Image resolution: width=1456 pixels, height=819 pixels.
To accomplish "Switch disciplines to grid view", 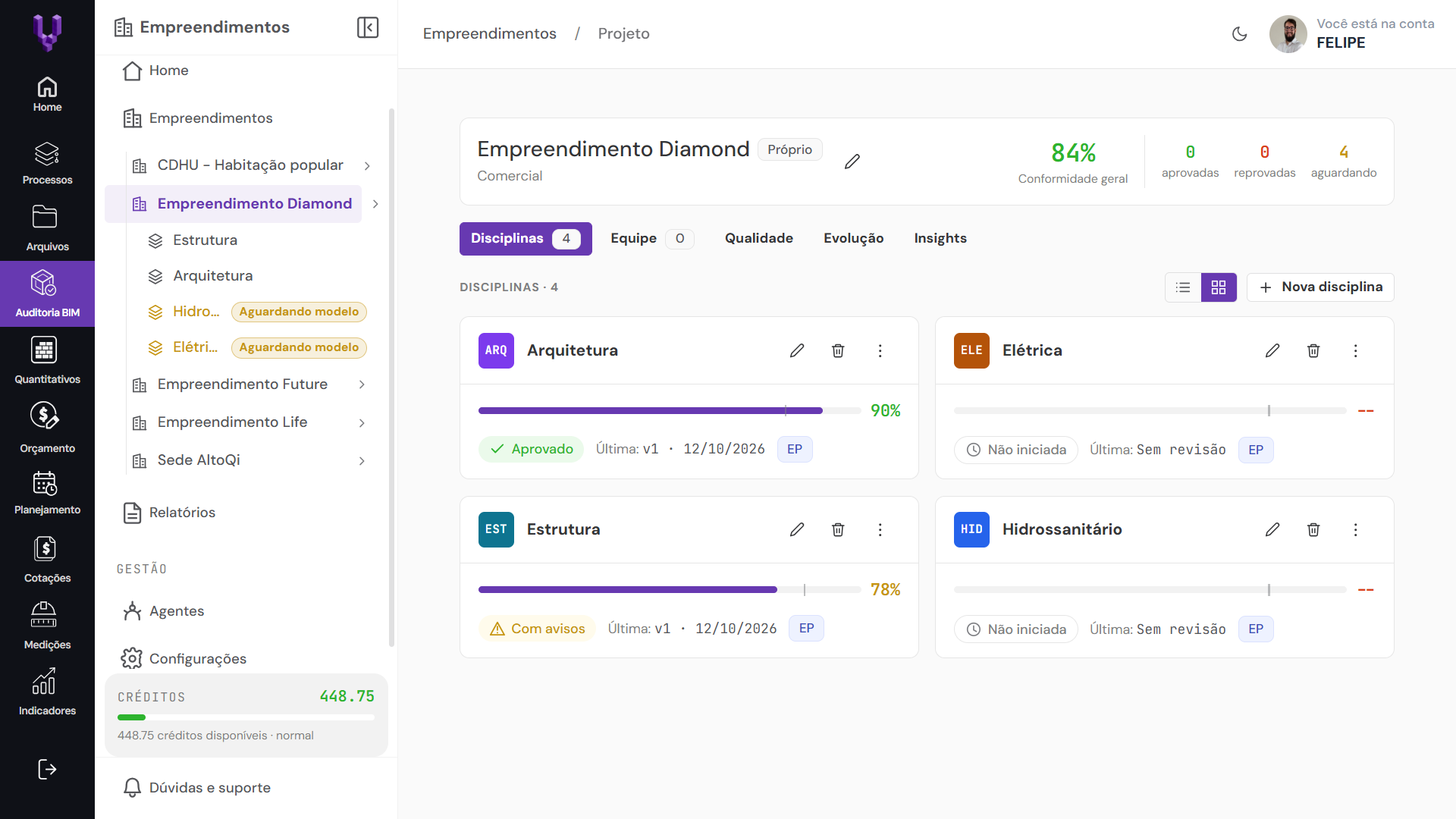I will (1219, 287).
